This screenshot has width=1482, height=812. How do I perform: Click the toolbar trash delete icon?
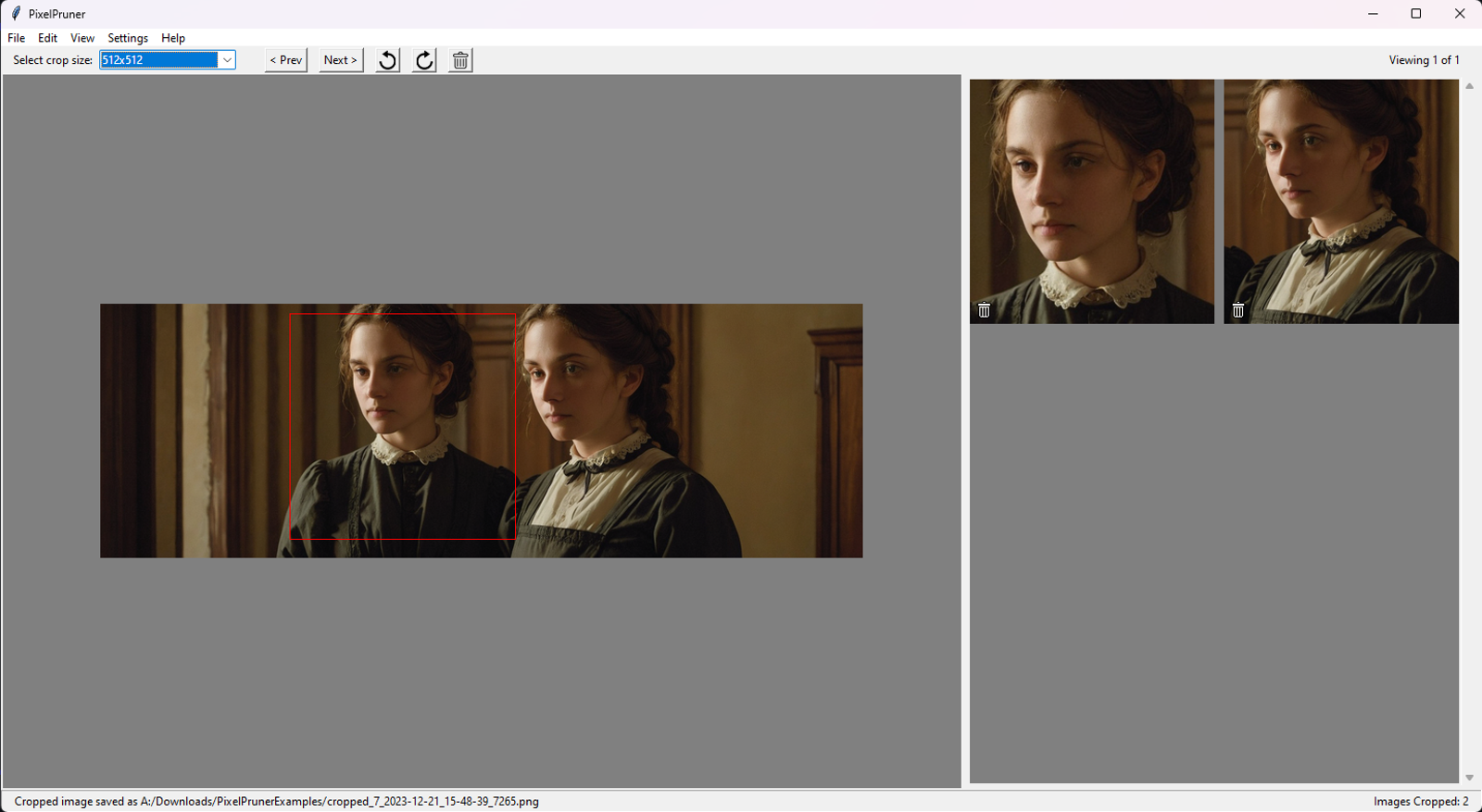[460, 60]
